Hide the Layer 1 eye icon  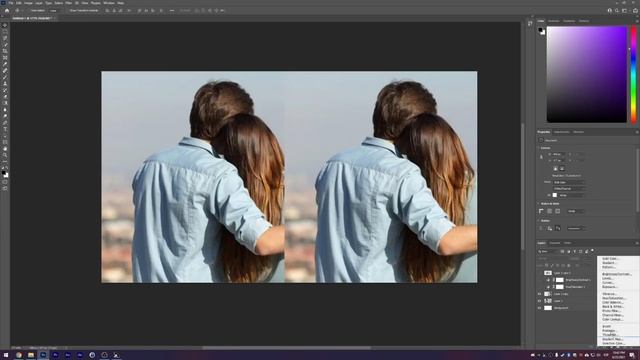[x=539, y=301]
